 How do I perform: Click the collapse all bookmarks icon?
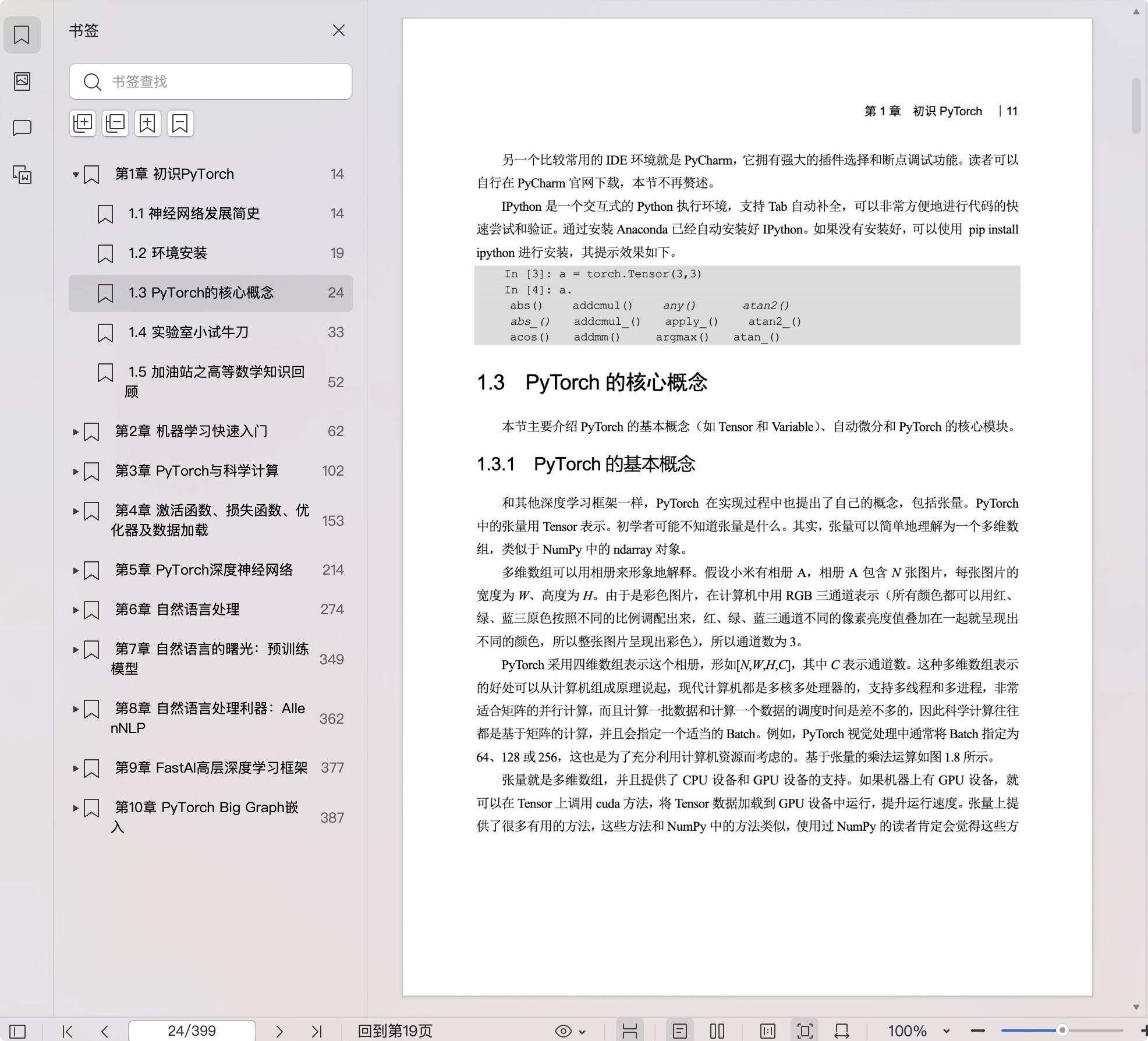115,123
